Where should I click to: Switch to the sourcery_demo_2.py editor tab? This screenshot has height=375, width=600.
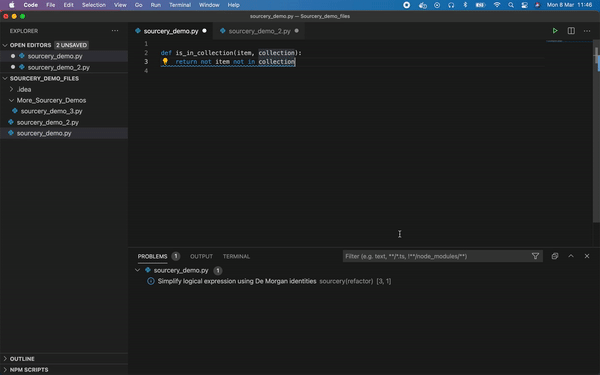[x=259, y=31]
